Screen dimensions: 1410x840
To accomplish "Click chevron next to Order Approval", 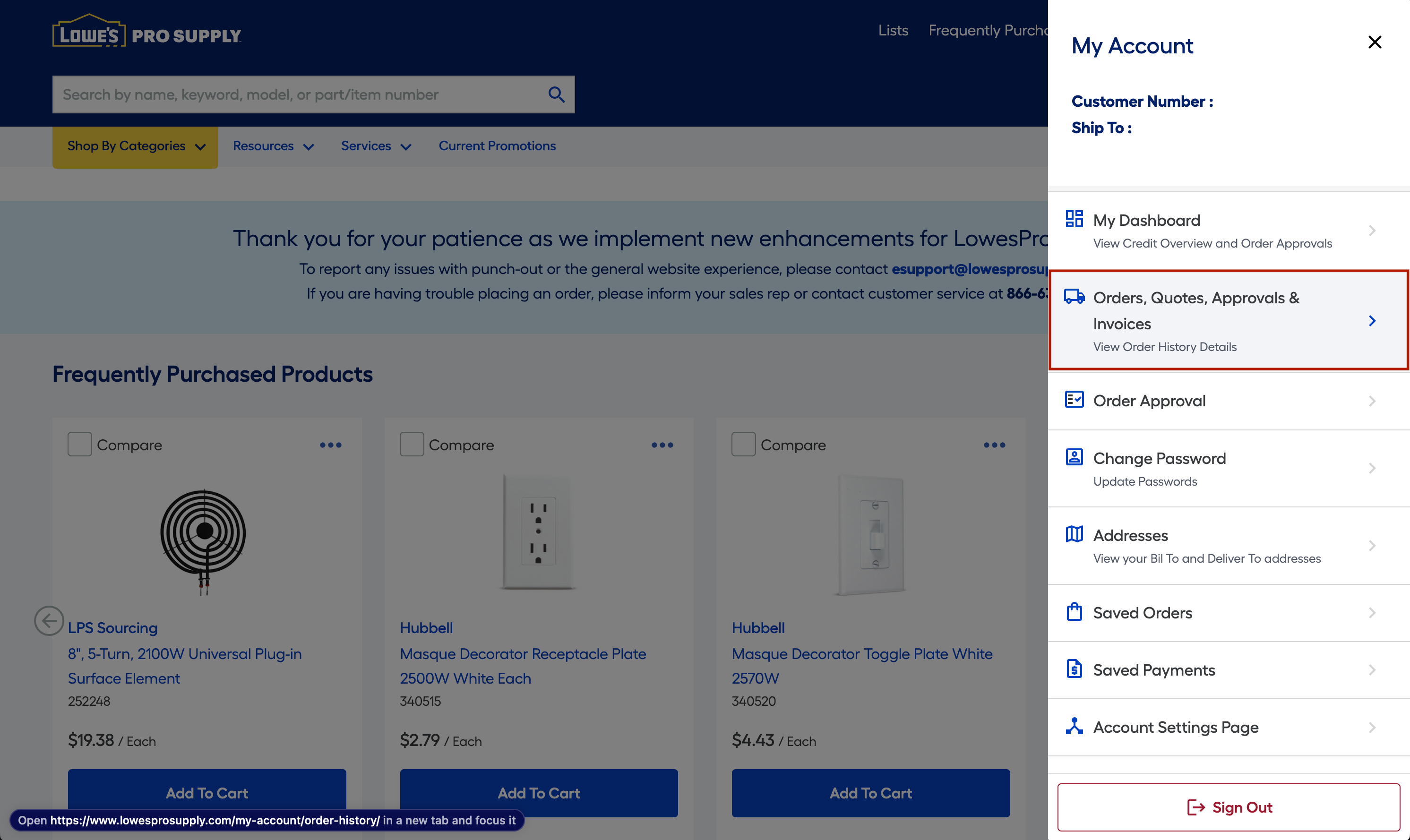I will (1372, 401).
